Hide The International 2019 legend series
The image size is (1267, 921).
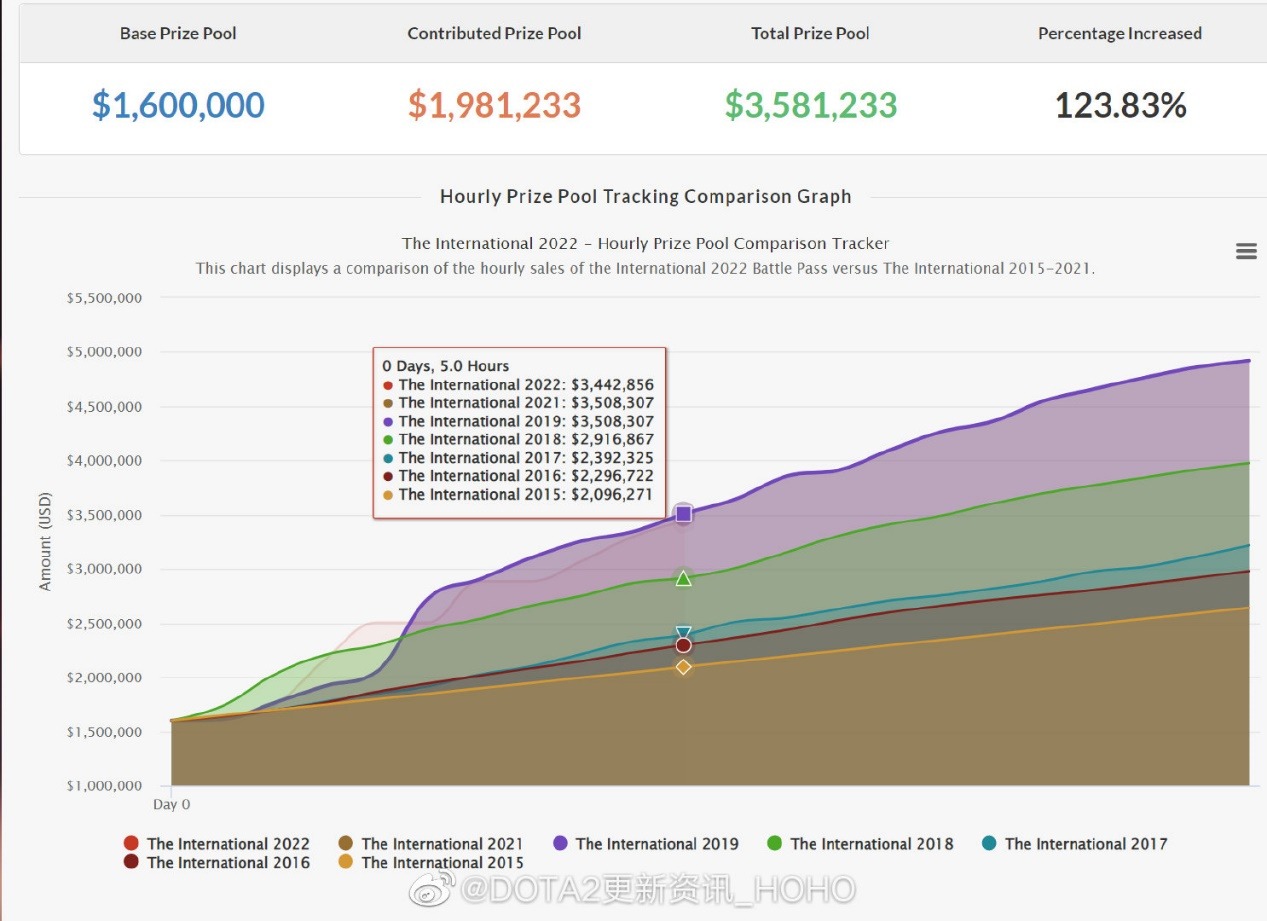646,844
